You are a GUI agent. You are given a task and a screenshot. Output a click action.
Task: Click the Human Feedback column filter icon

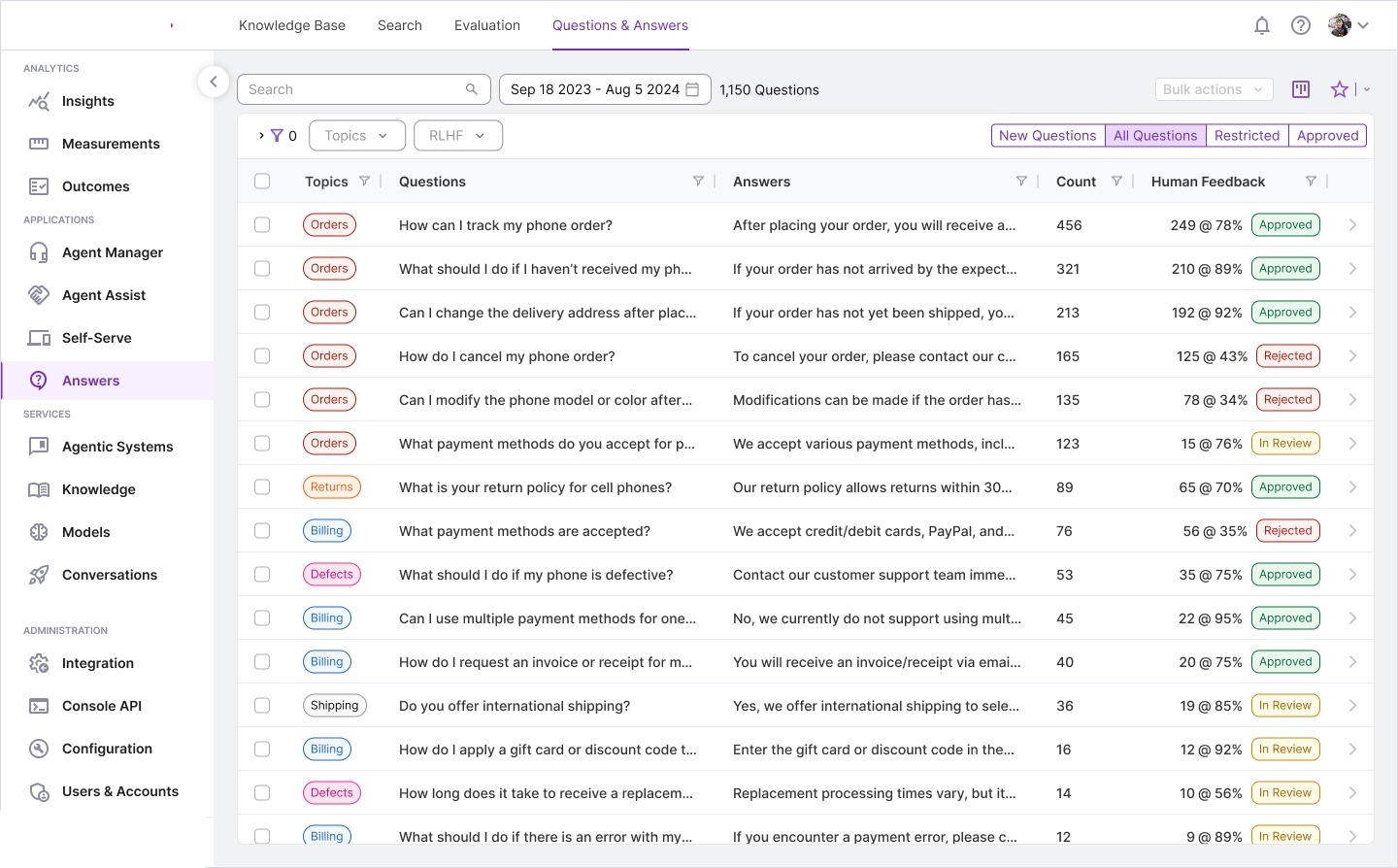click(1311, 182)
